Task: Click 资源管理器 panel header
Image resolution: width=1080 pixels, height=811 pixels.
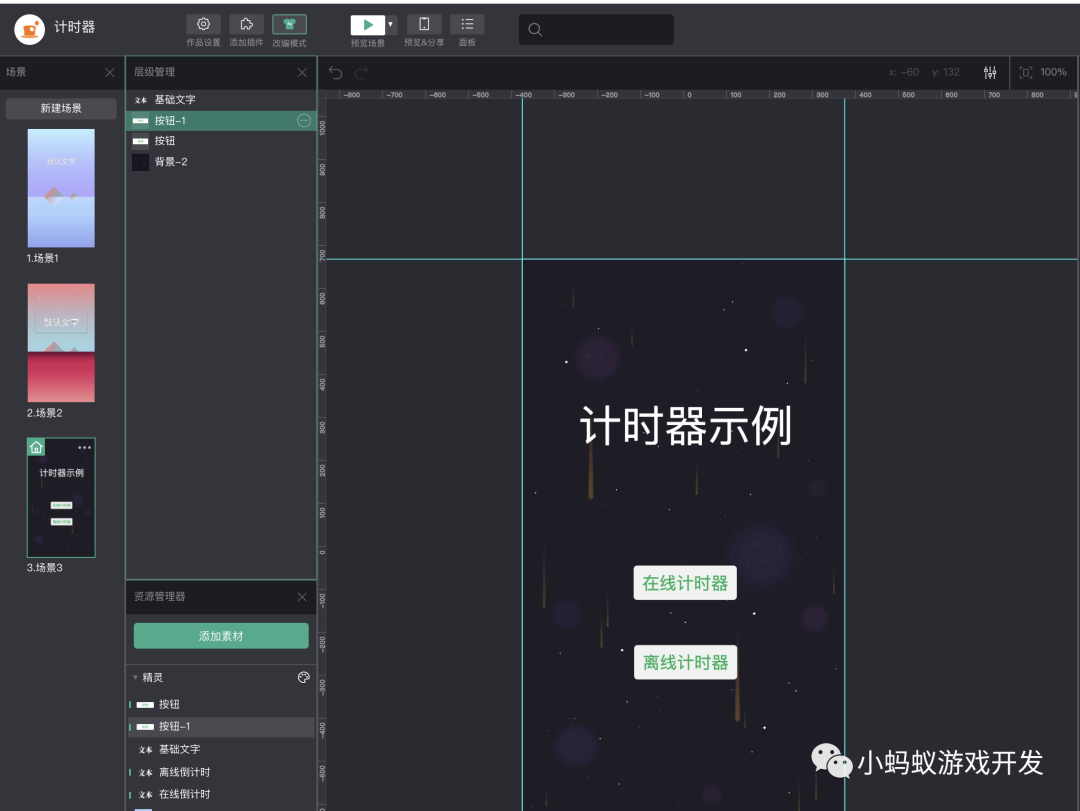Action: 160,597
